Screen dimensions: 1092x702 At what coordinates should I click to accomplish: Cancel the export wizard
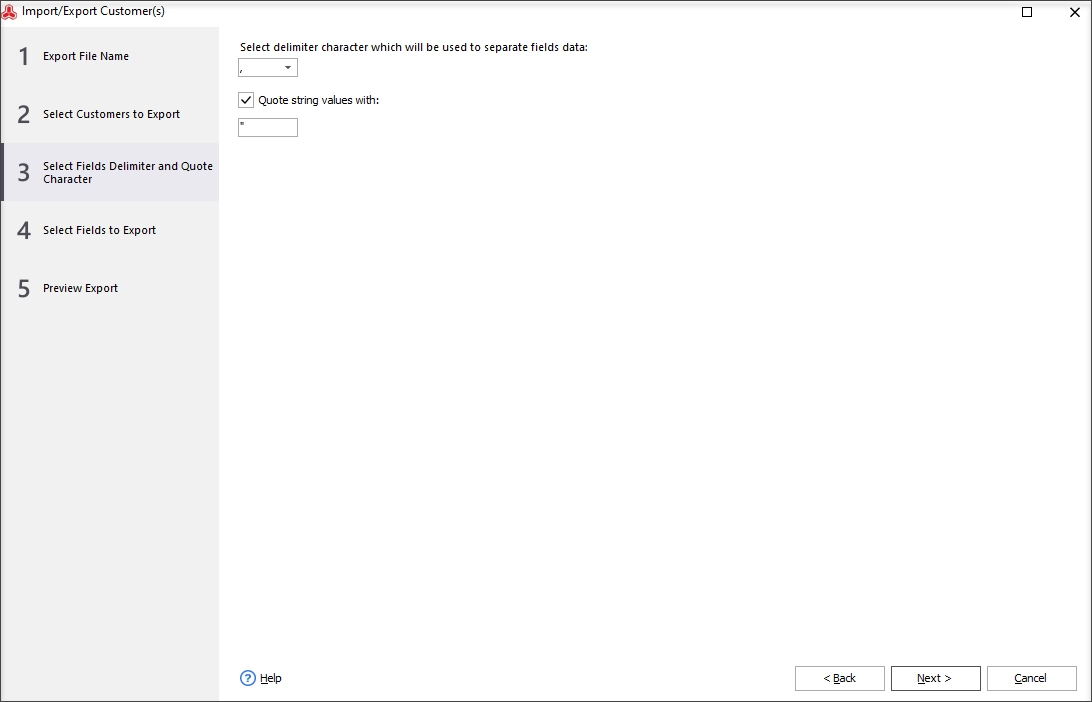click(1031, 678)
